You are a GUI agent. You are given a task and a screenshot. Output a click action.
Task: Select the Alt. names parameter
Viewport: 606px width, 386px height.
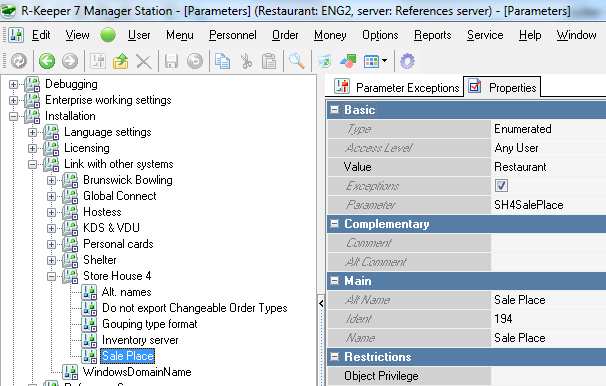pyautogui.click(x=126, y=292)
